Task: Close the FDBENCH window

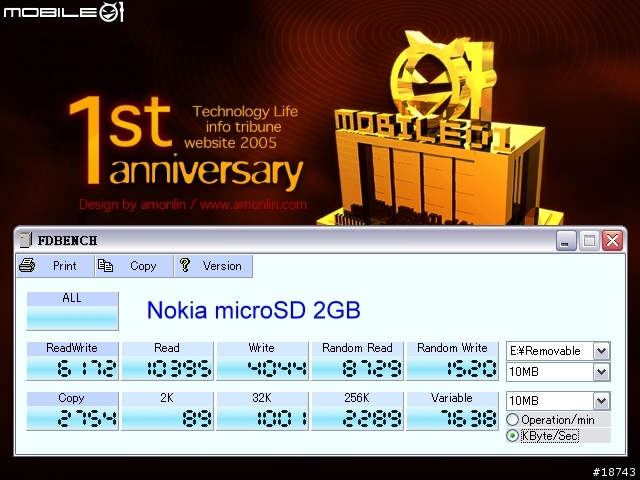Action: click(x=613, y=240)
